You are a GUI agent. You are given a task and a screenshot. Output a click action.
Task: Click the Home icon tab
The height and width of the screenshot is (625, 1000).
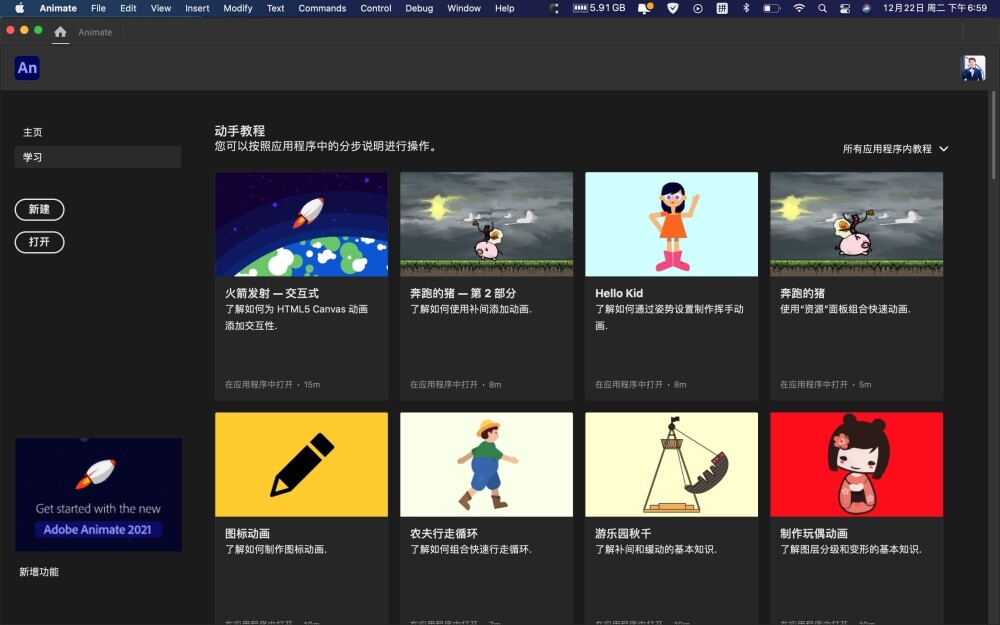click(60, 32)
